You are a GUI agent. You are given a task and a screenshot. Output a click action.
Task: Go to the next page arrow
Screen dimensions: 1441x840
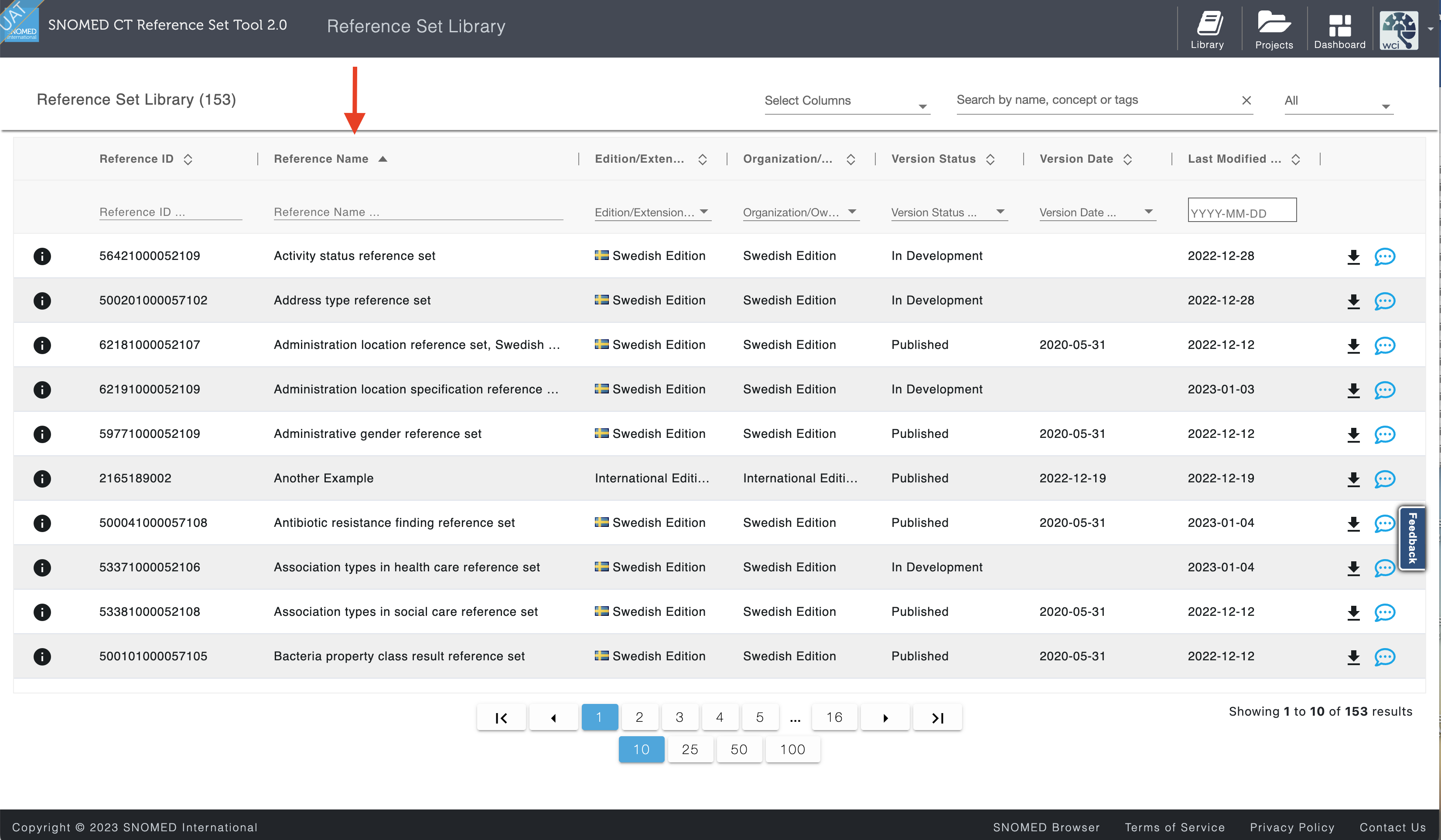(884, 717)
